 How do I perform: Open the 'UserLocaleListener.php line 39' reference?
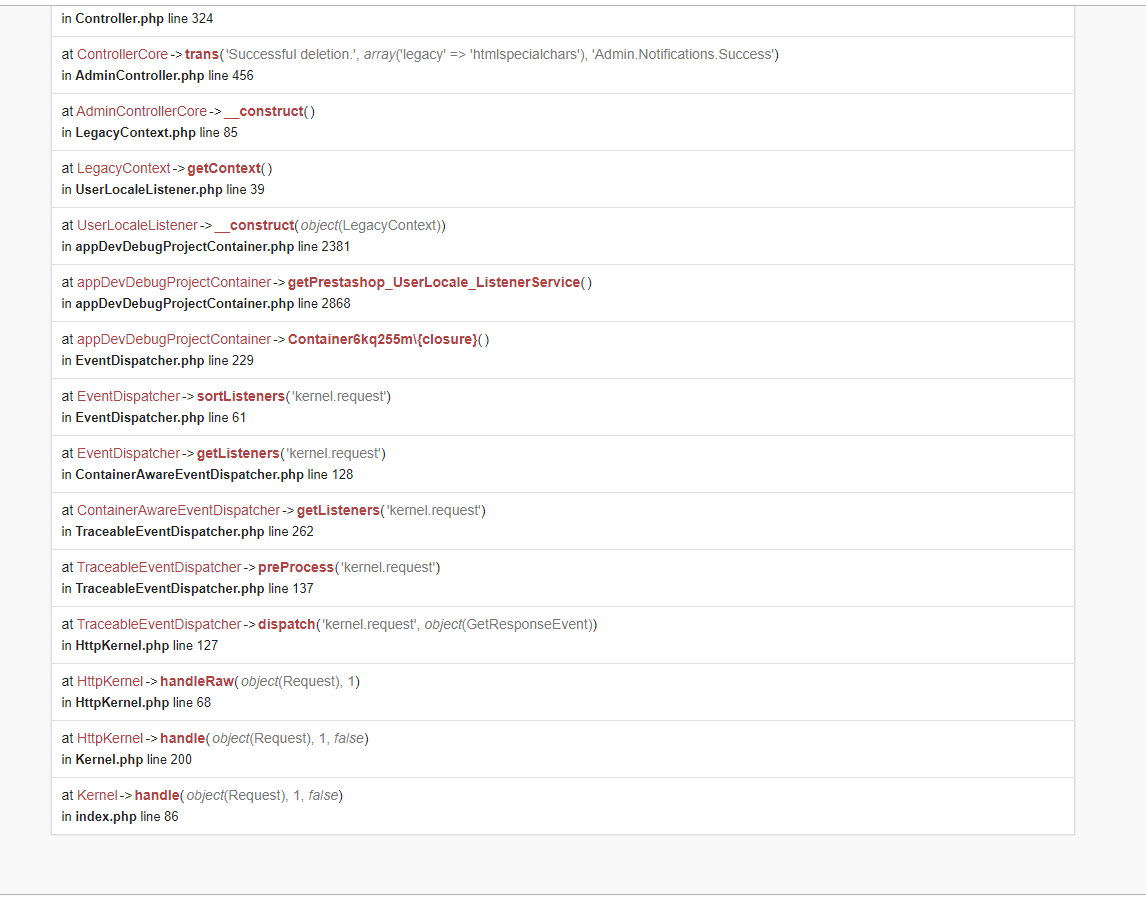(x=170, y=189)
